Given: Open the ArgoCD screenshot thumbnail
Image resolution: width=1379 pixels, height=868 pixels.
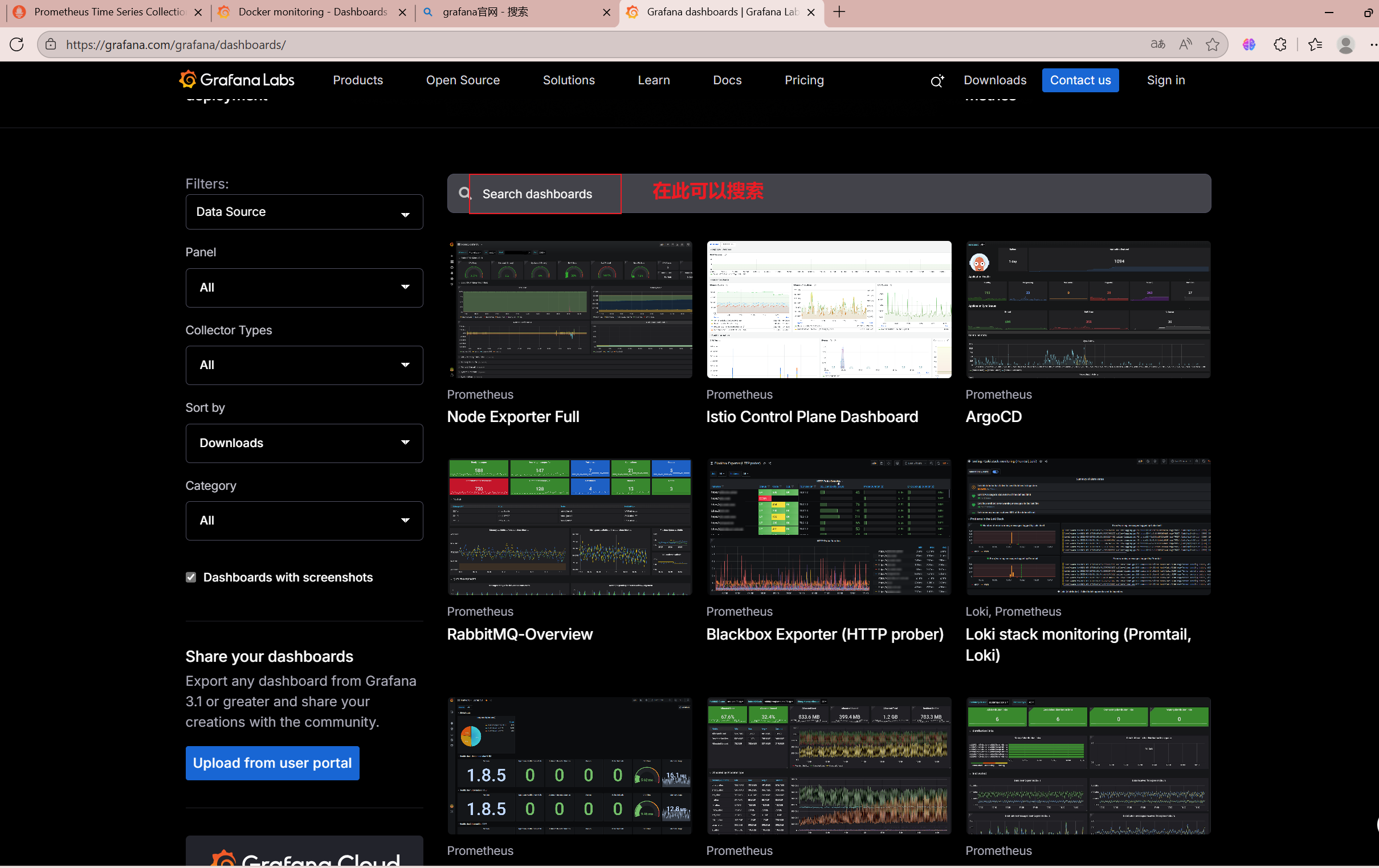Looking at the screenshot, I should (x=1088, y=309).
